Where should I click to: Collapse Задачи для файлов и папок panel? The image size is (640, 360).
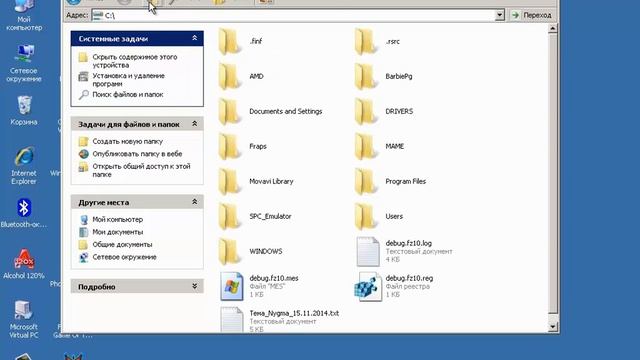[195, 124]
